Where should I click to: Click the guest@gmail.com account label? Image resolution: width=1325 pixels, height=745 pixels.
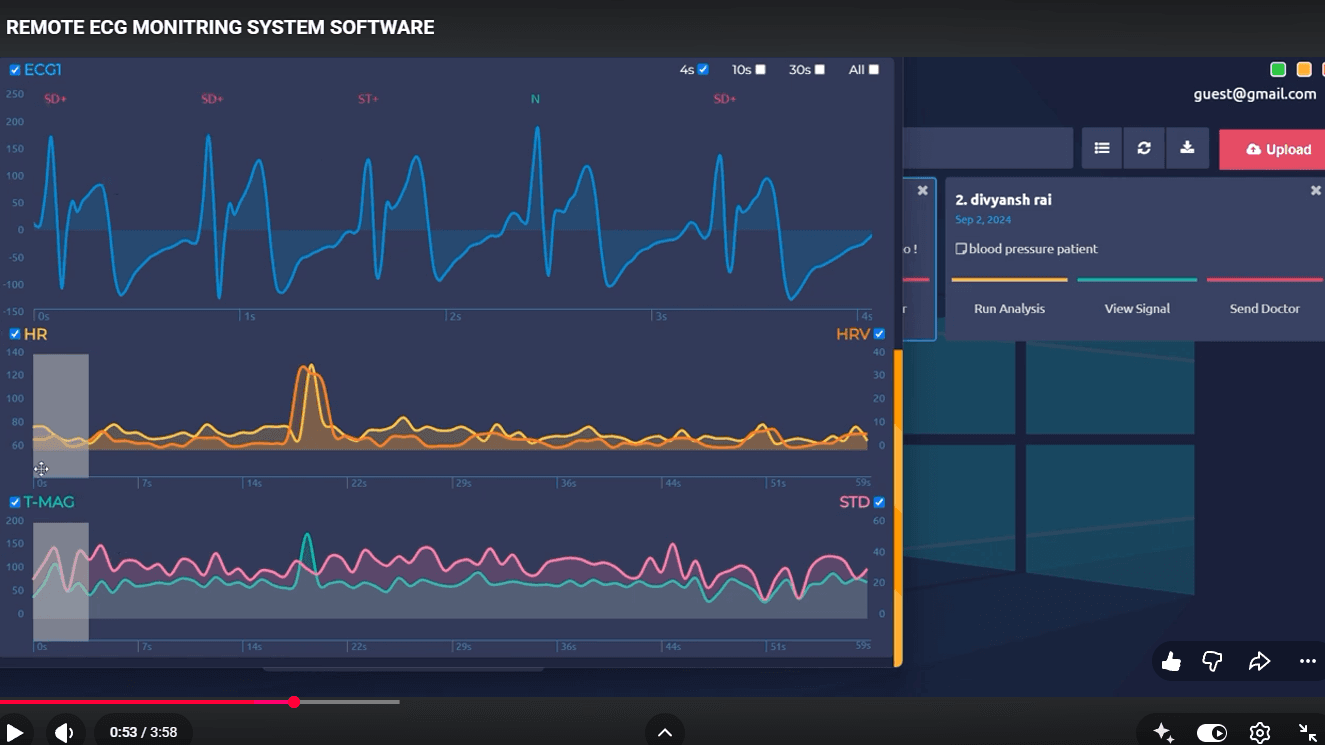[1255, 94]
